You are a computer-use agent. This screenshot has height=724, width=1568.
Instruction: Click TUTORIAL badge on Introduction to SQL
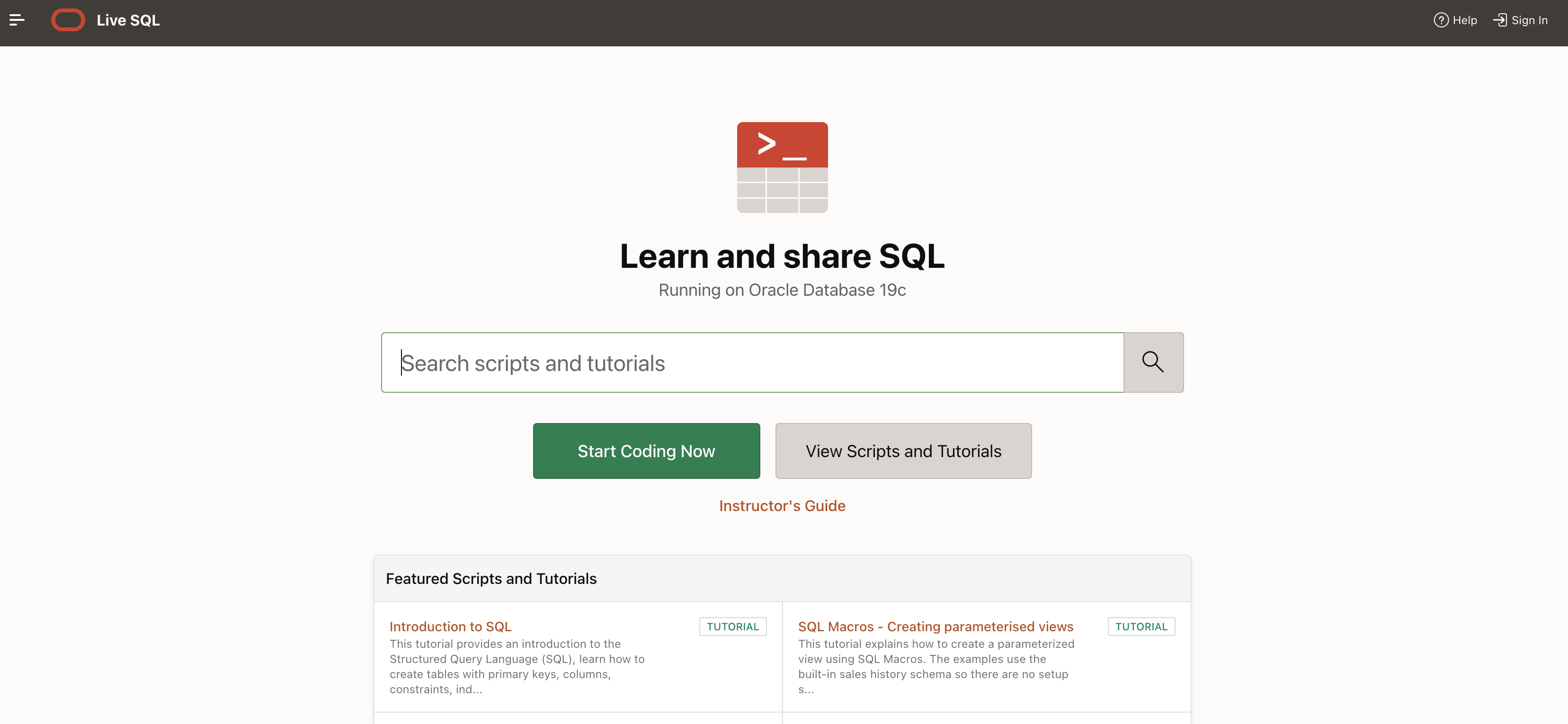(x=732, y=626)
